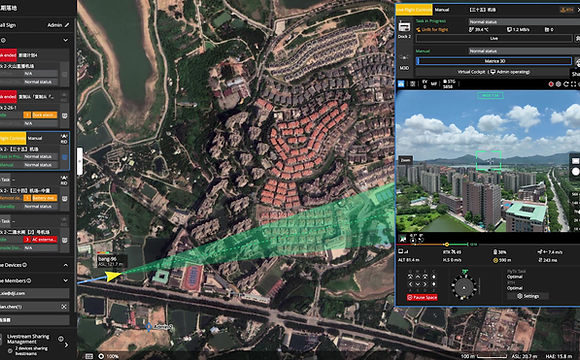Click the map thumbnail icon below the video
The width and height of the screenshot is (580, 360).
tap(403, 240)
